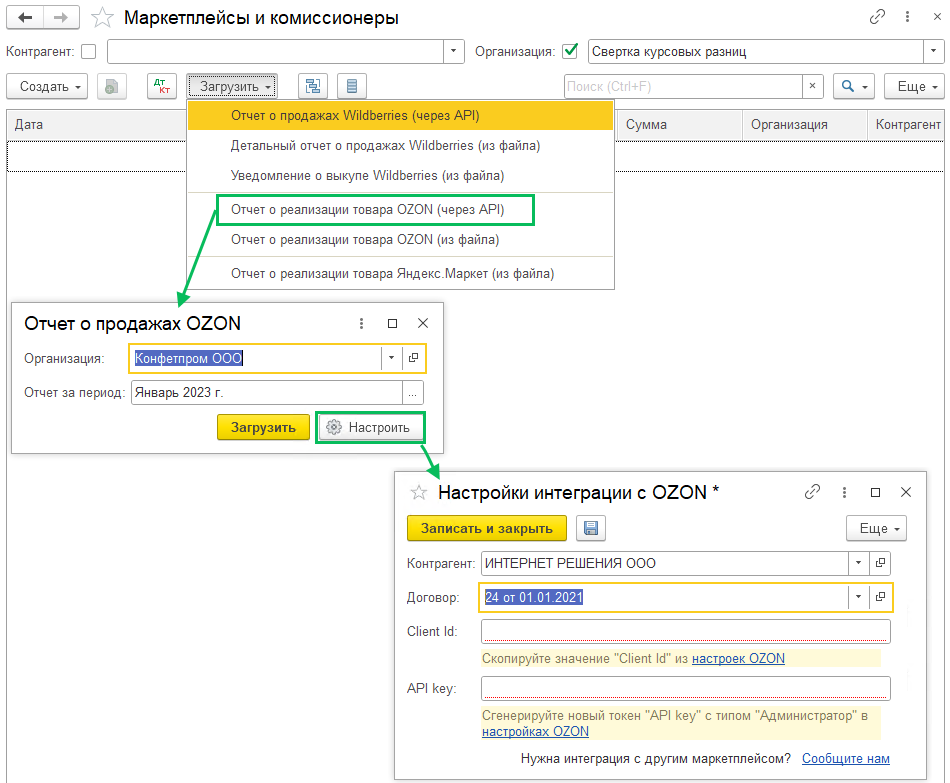The width and height of the screenshot is (950, 783).
Task: Click into the Client Id field
Action: click(685, 631)
